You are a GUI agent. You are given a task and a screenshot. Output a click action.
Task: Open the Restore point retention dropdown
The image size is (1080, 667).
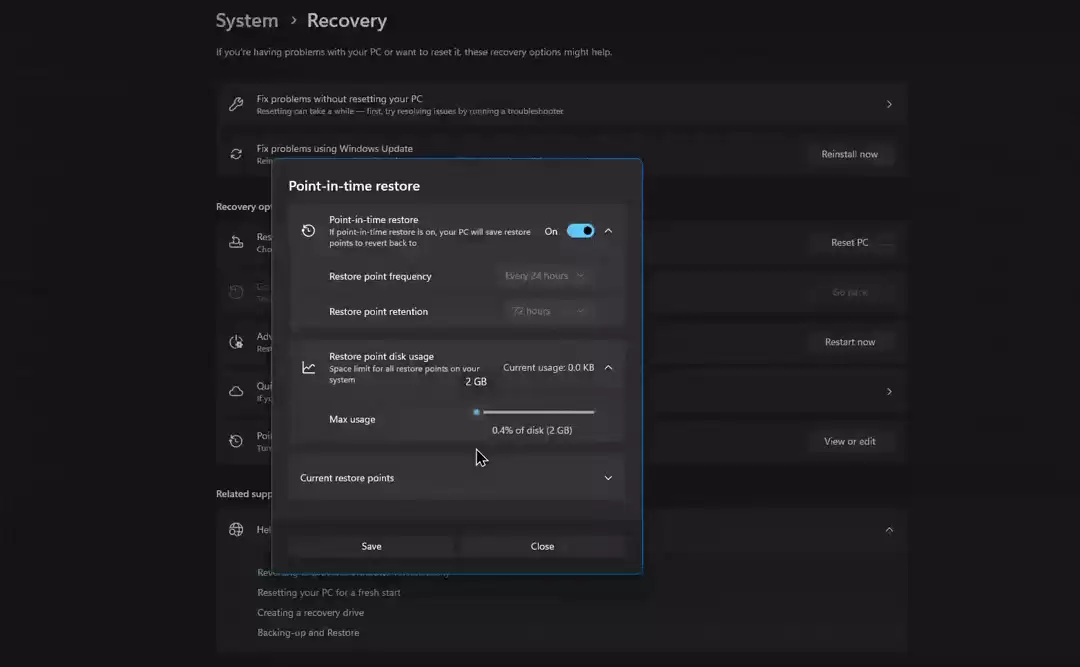[x=548, y=311]
